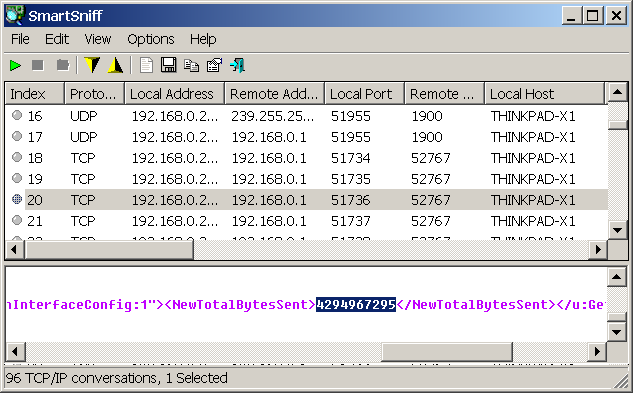Image resolution: width=633 pixels, height=393 pixels.
Task: Click the connection list scroll right arrow
Action: [x=598, y=250]
